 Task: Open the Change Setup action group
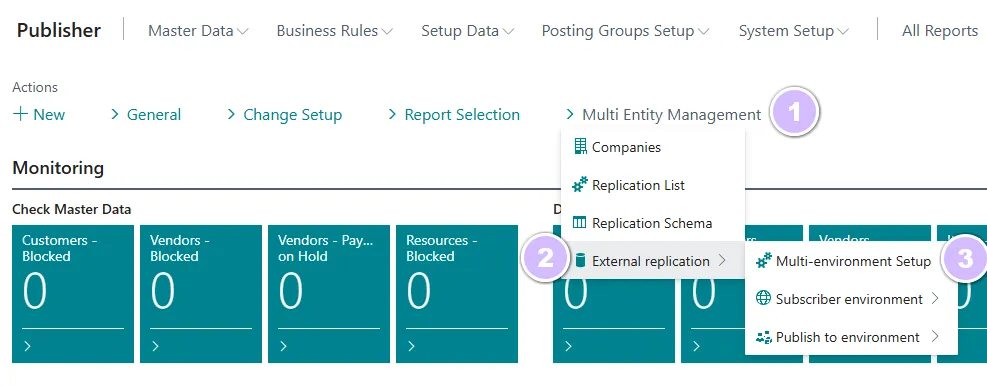(x=285, y=115)
